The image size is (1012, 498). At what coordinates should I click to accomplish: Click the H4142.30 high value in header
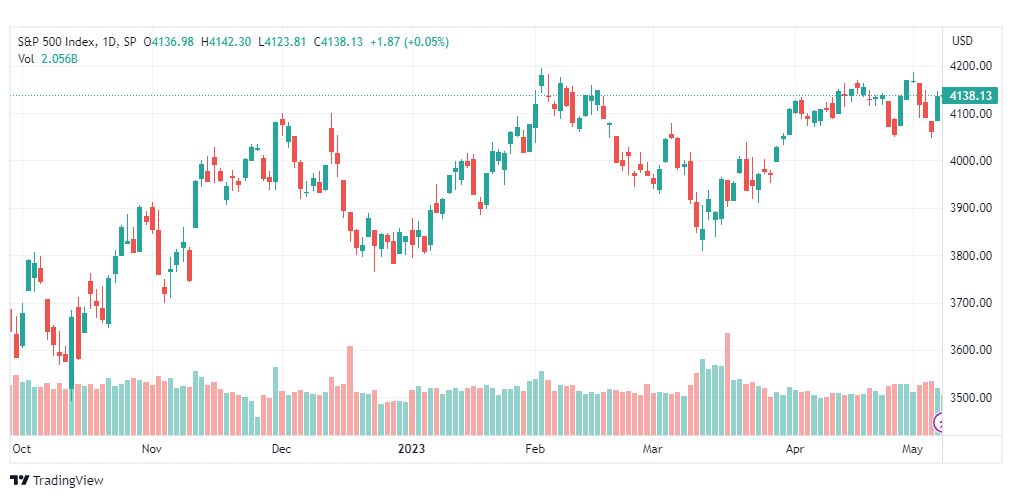(x=227, y=42)
